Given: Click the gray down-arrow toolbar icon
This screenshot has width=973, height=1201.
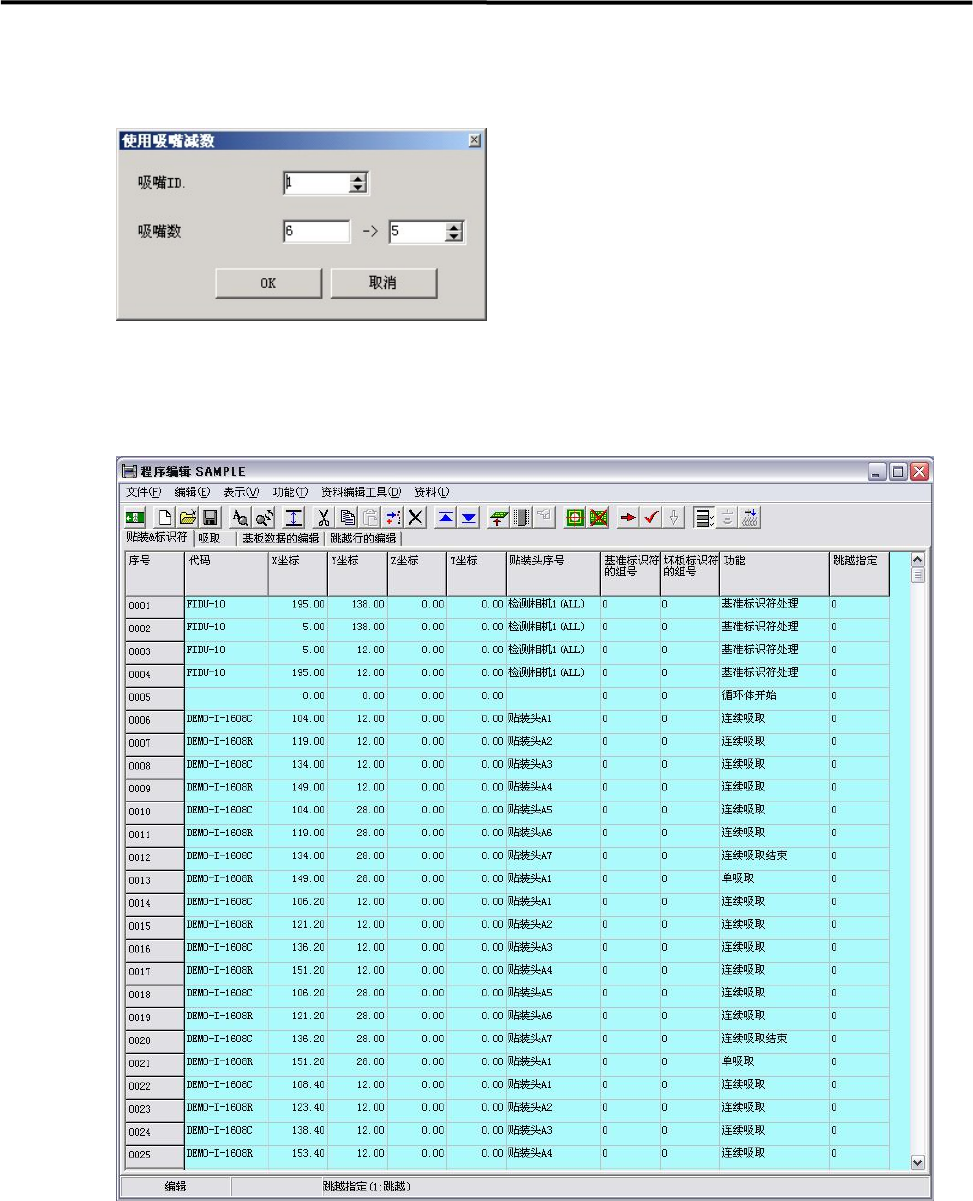Looking at the screenshot, I should click(x=675, y=517).
